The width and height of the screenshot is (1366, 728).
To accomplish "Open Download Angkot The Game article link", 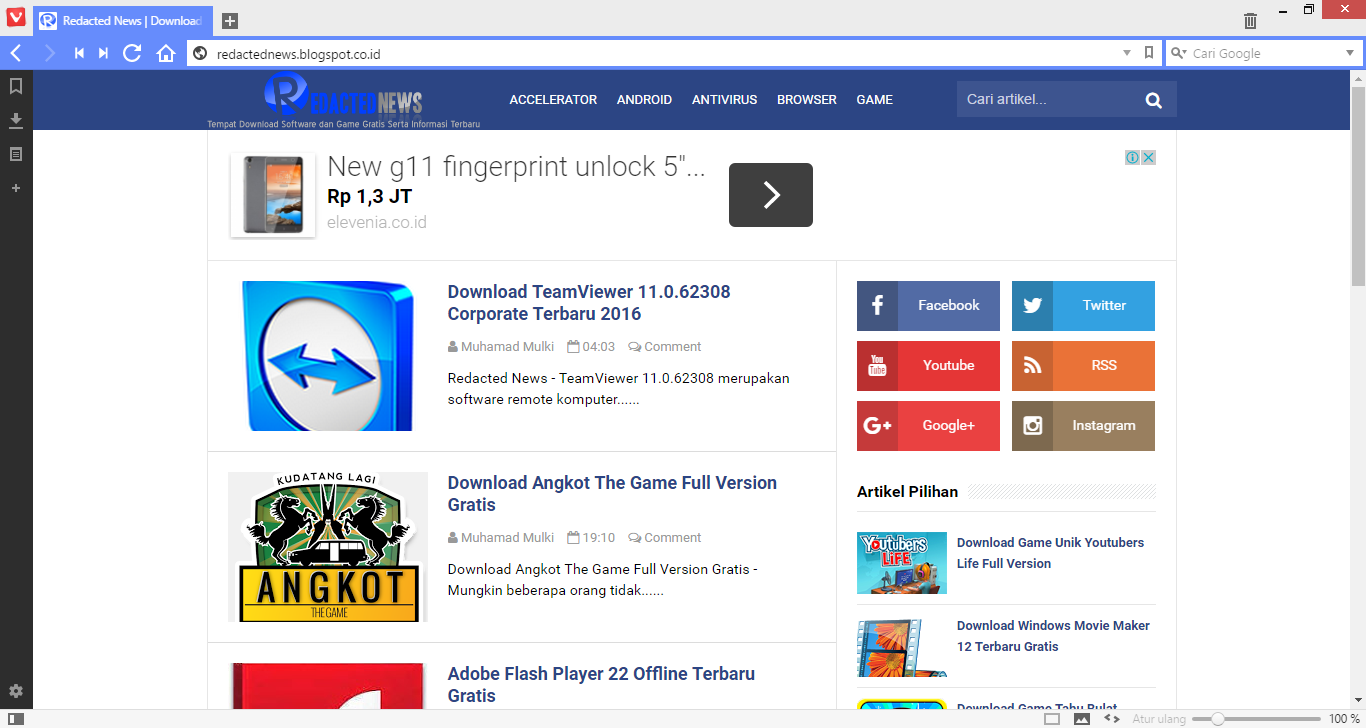I will coord(612,494).
